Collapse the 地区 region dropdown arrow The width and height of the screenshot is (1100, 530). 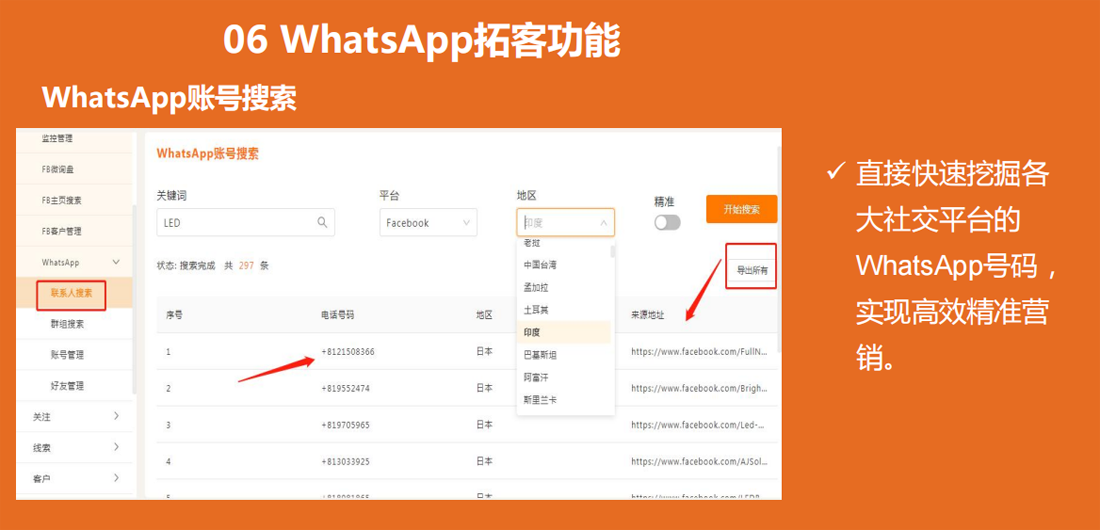click(603, 223)
